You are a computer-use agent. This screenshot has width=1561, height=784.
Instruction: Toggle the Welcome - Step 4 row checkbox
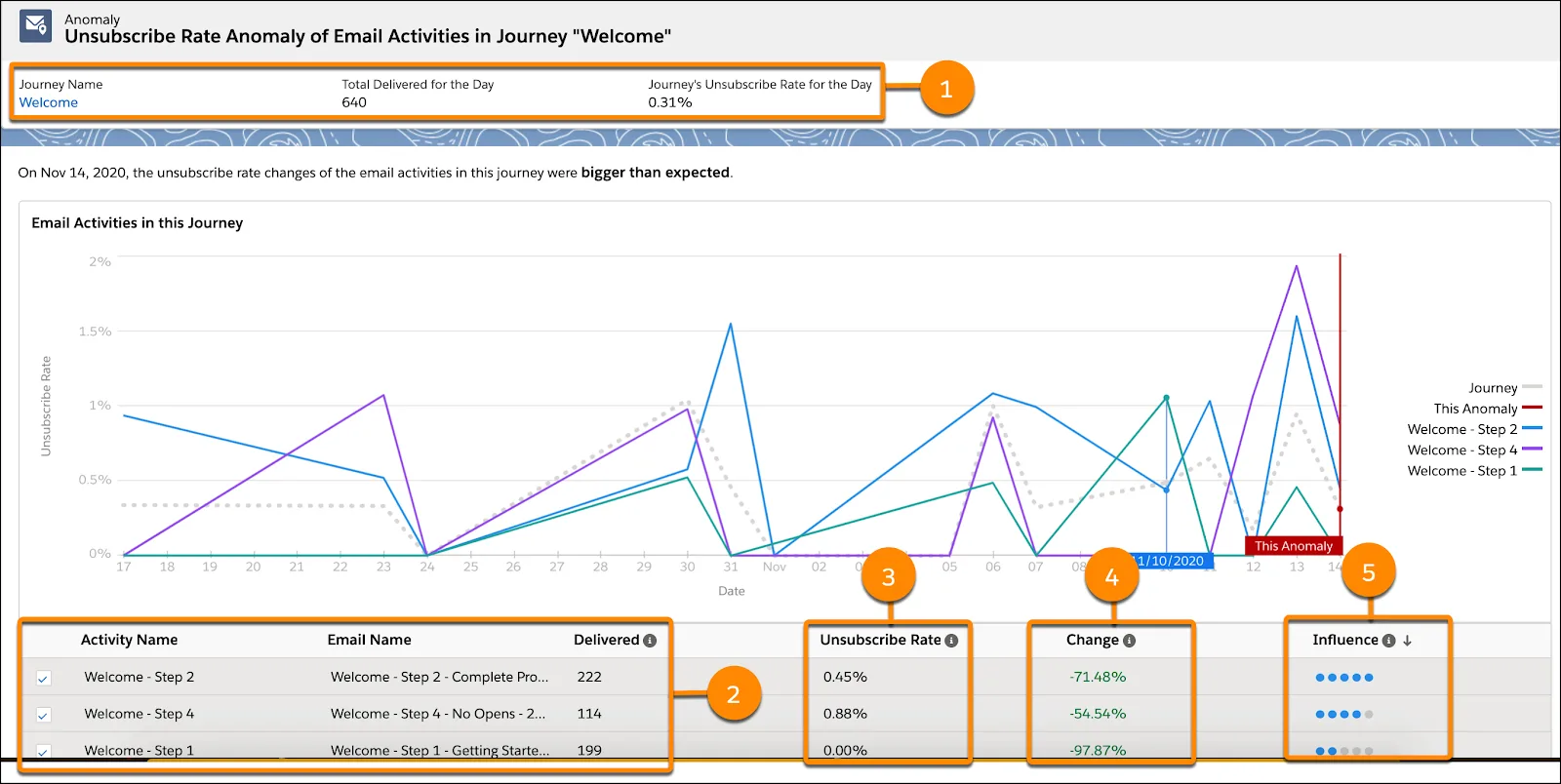point(43,715)
